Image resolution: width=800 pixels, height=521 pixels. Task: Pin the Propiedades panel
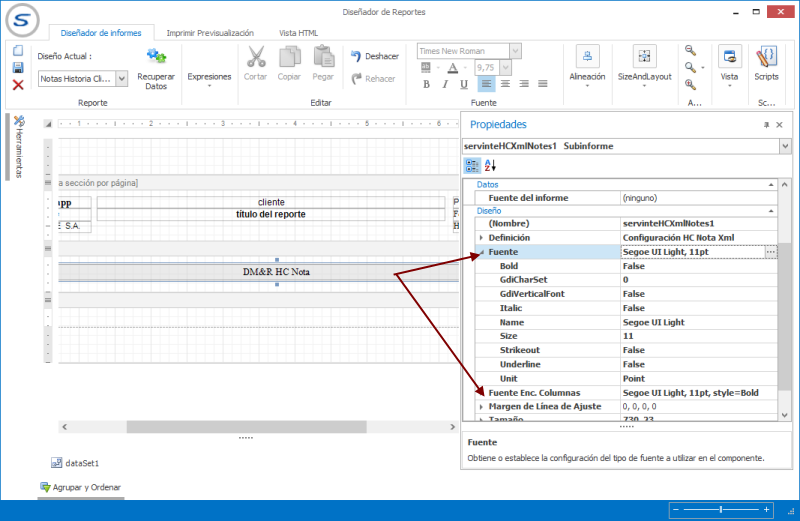click(767, 125)
